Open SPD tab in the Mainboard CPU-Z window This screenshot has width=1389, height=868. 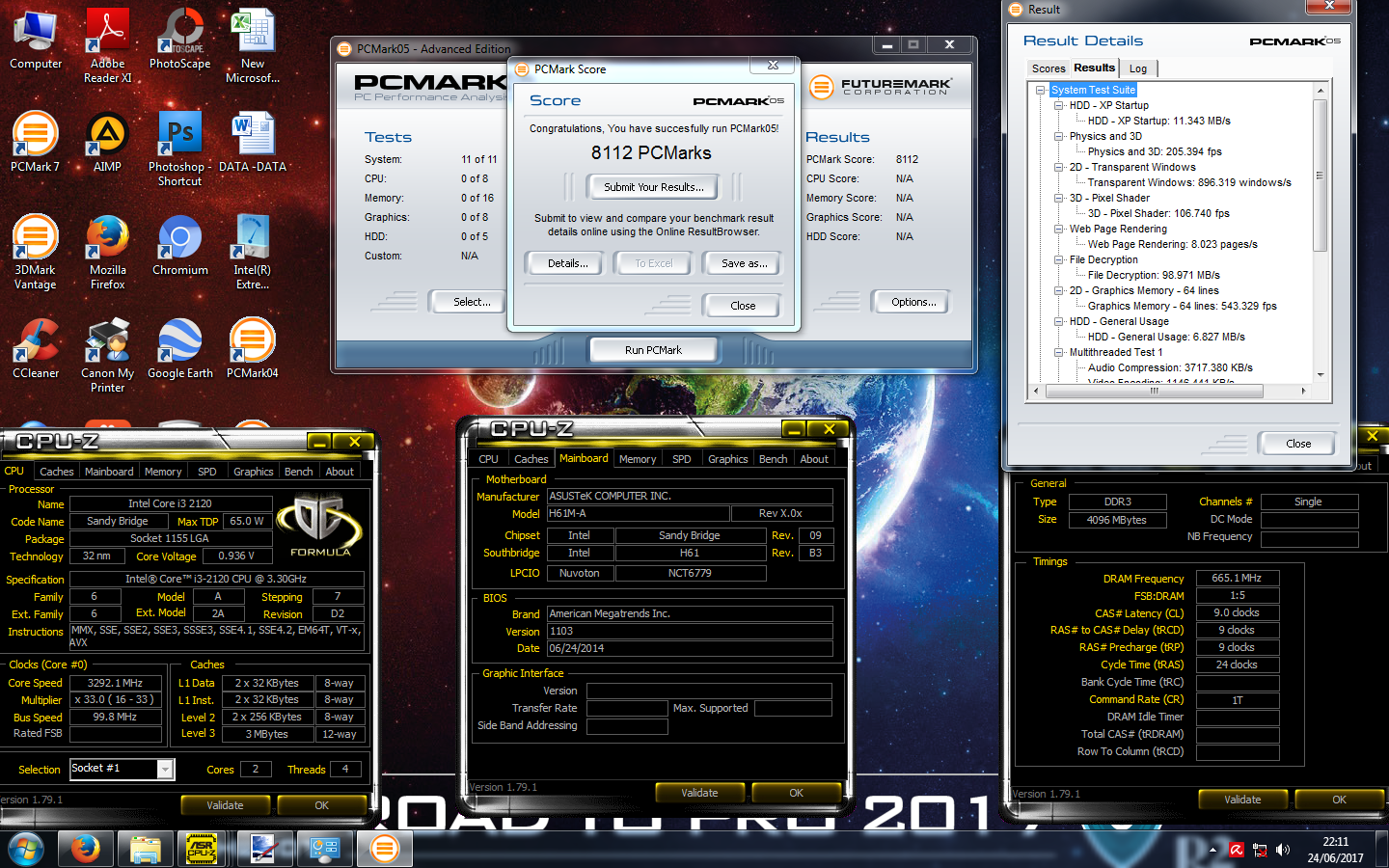681,459
